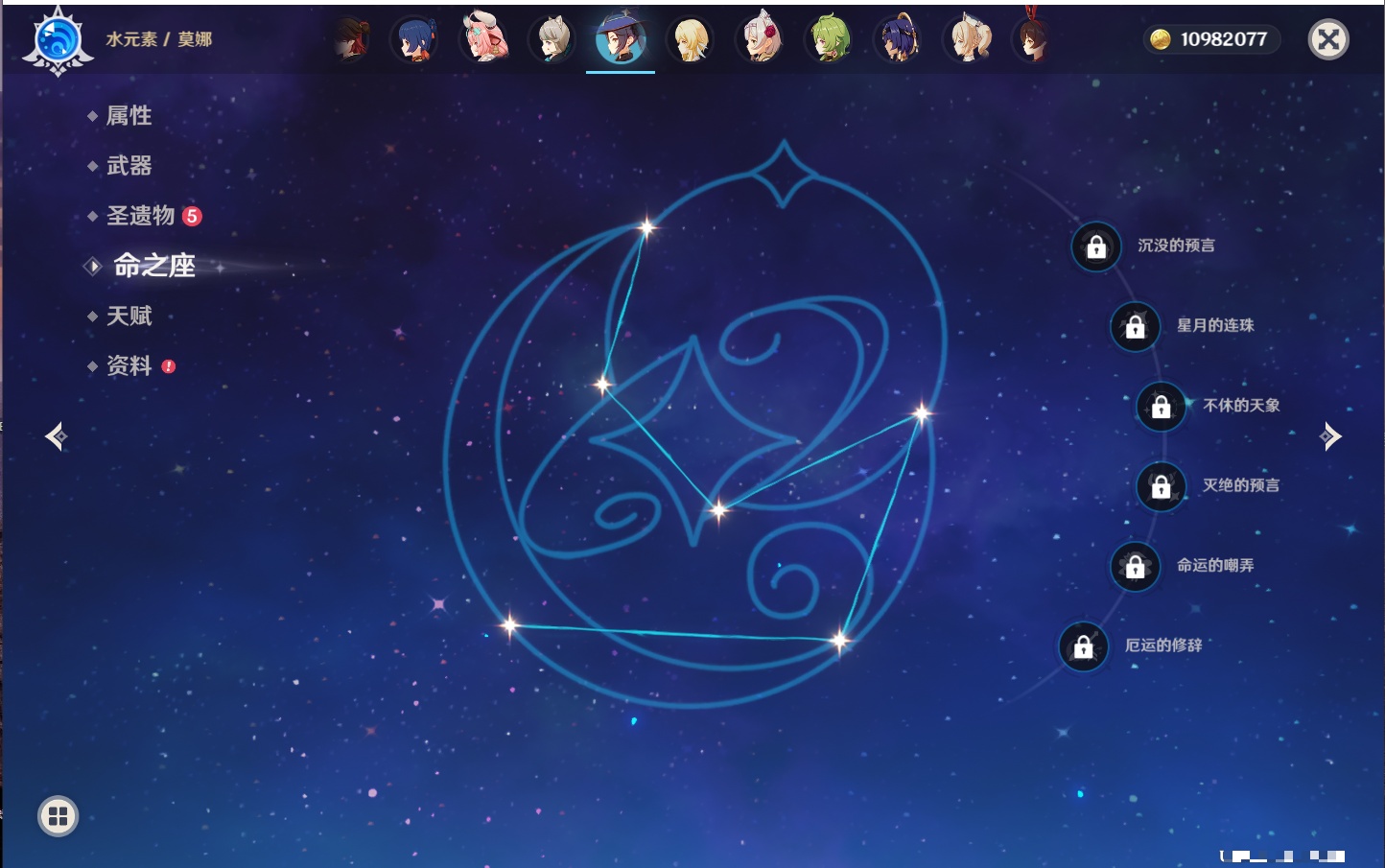Screen dimensions: 1385x868
Task: Go to the next character with right arrow
Action: pos(1330,436)
